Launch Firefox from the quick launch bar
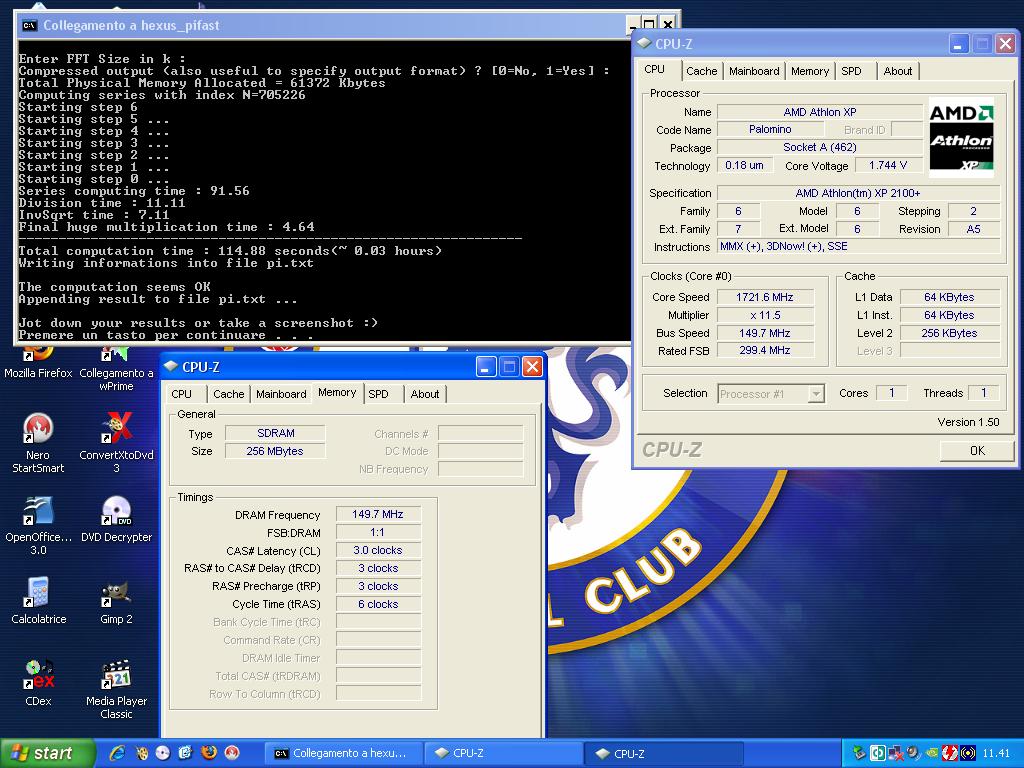Image resolution: width=1024 pixels, height=768 pixels. pos(208,753)
